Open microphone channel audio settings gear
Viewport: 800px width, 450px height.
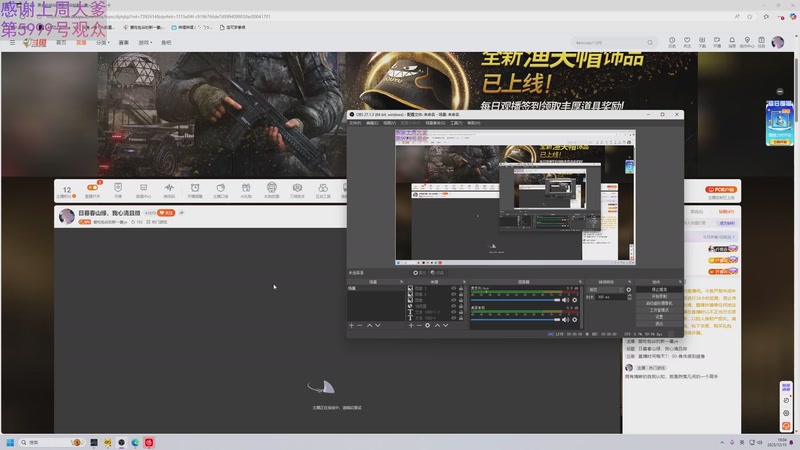pyautogui.click(x=574, y=300)
